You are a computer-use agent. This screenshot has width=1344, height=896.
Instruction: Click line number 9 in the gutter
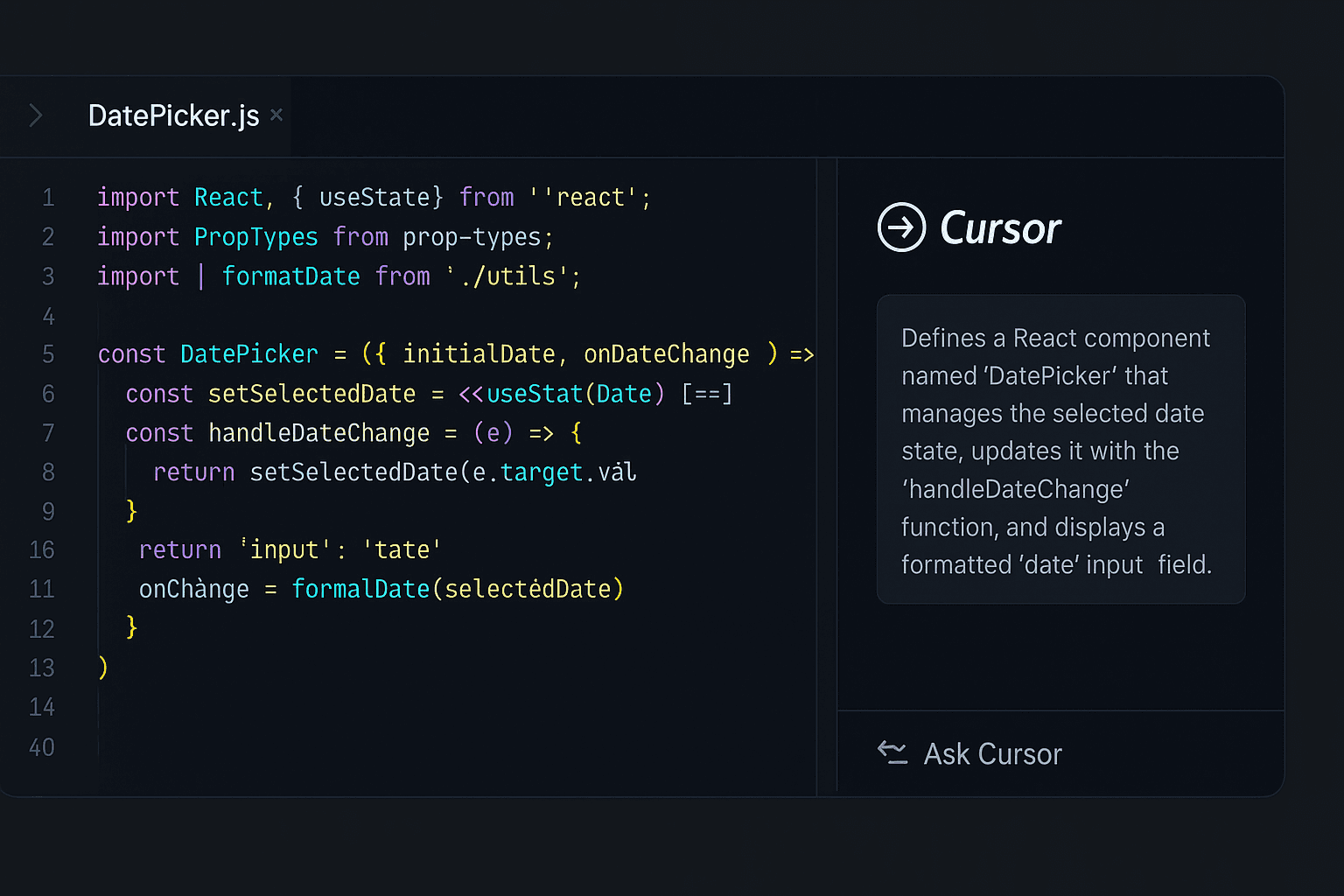coord(48,511)
